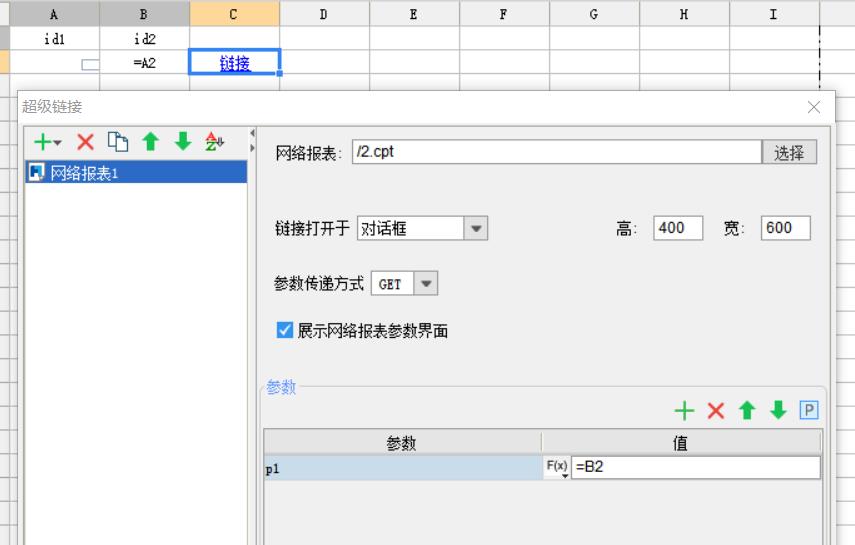The height and width of the screenshot is (545, 855).
Task: Click the 值 column header
Action: (x=681, y=442)
